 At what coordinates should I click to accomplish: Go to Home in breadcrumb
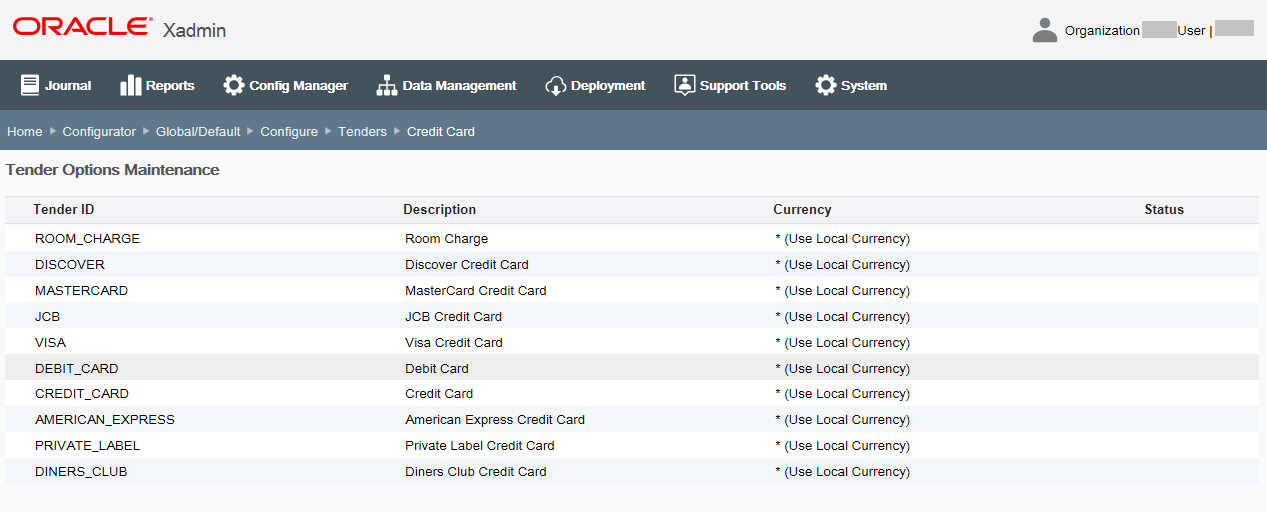25,131
